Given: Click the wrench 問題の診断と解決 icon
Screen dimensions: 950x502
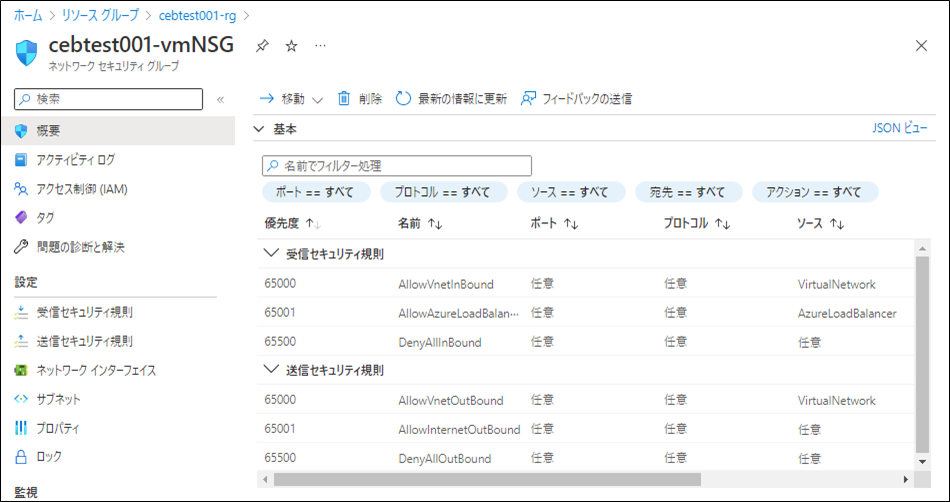Looking at the screenshot, I should coord(21,247).
